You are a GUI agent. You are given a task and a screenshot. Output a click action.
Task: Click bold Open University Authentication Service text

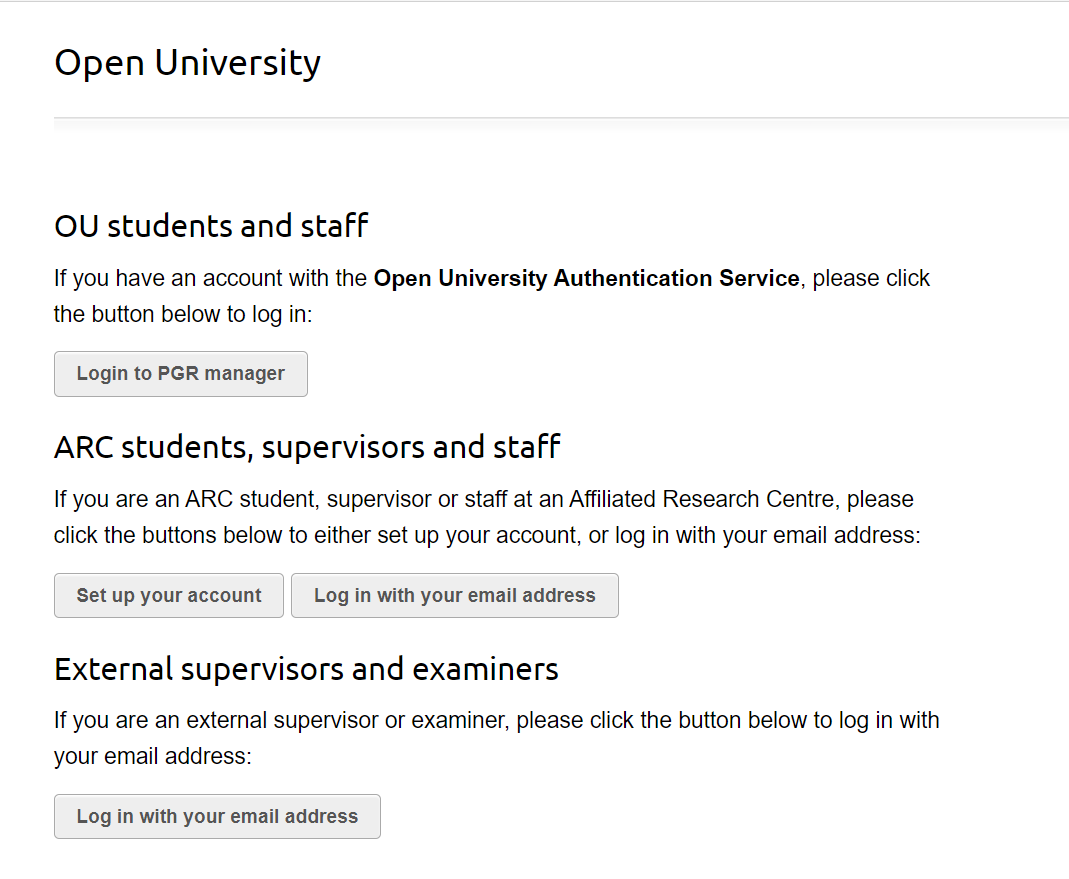tap(586, 278)
